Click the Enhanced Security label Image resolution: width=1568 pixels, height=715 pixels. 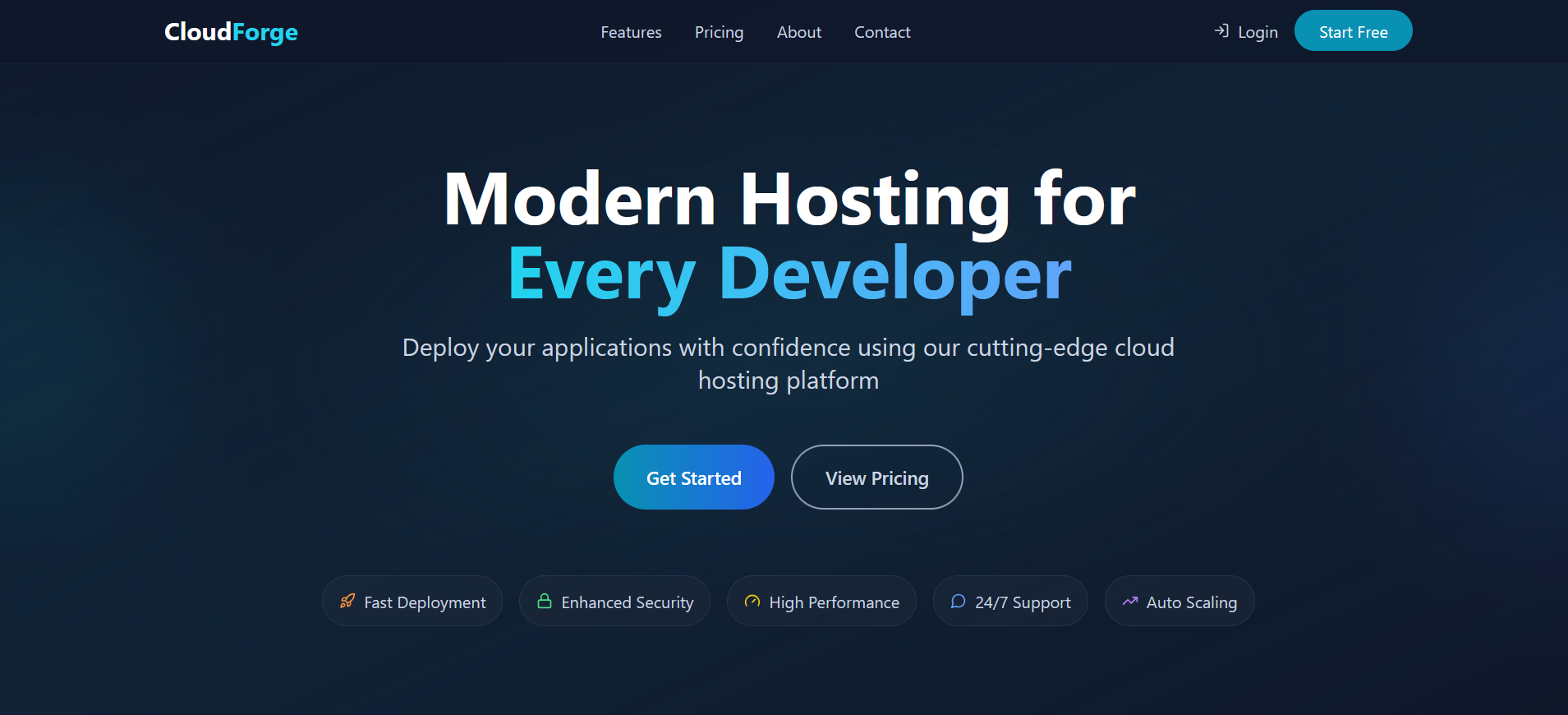coord(628,602)
